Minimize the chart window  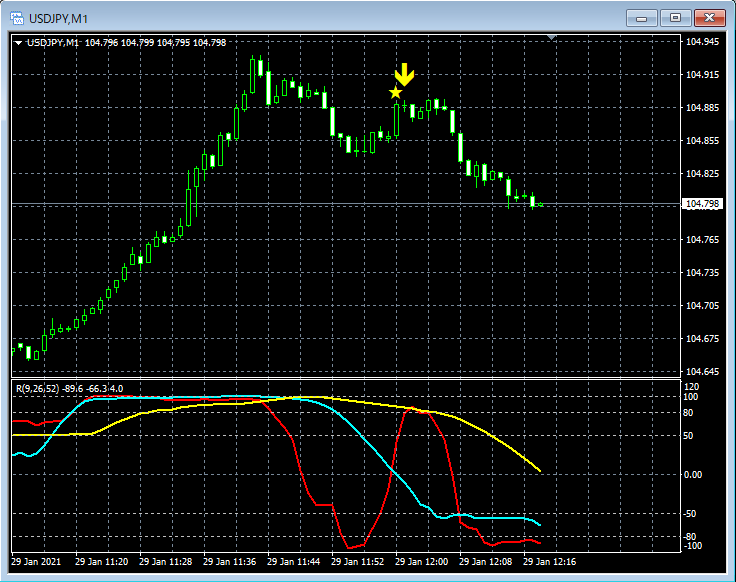coord(642,18)
